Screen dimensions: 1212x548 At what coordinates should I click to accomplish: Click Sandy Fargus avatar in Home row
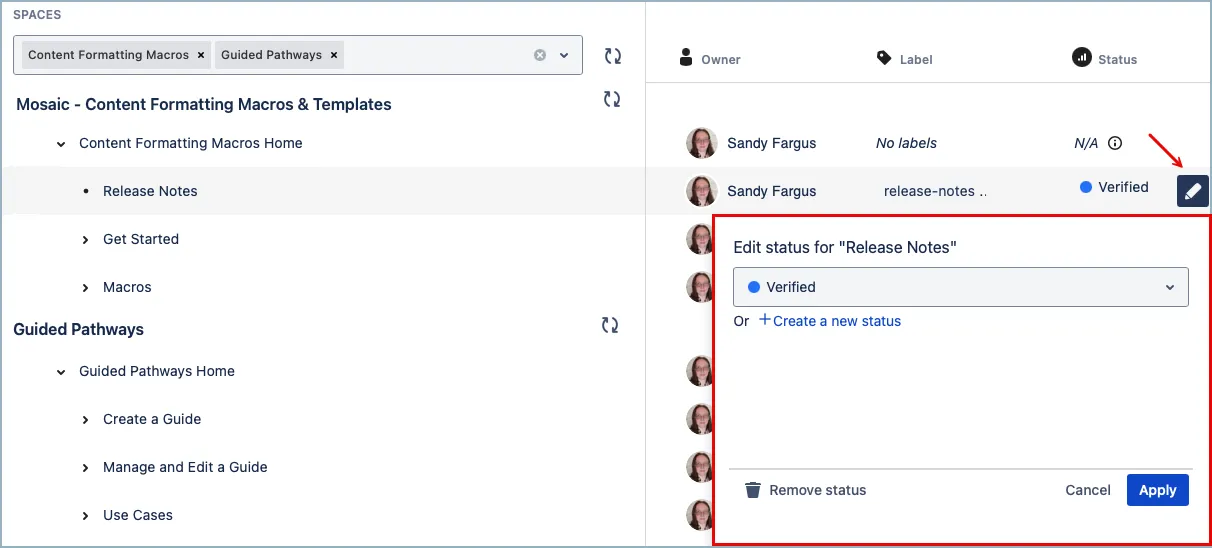click(702, 143)
